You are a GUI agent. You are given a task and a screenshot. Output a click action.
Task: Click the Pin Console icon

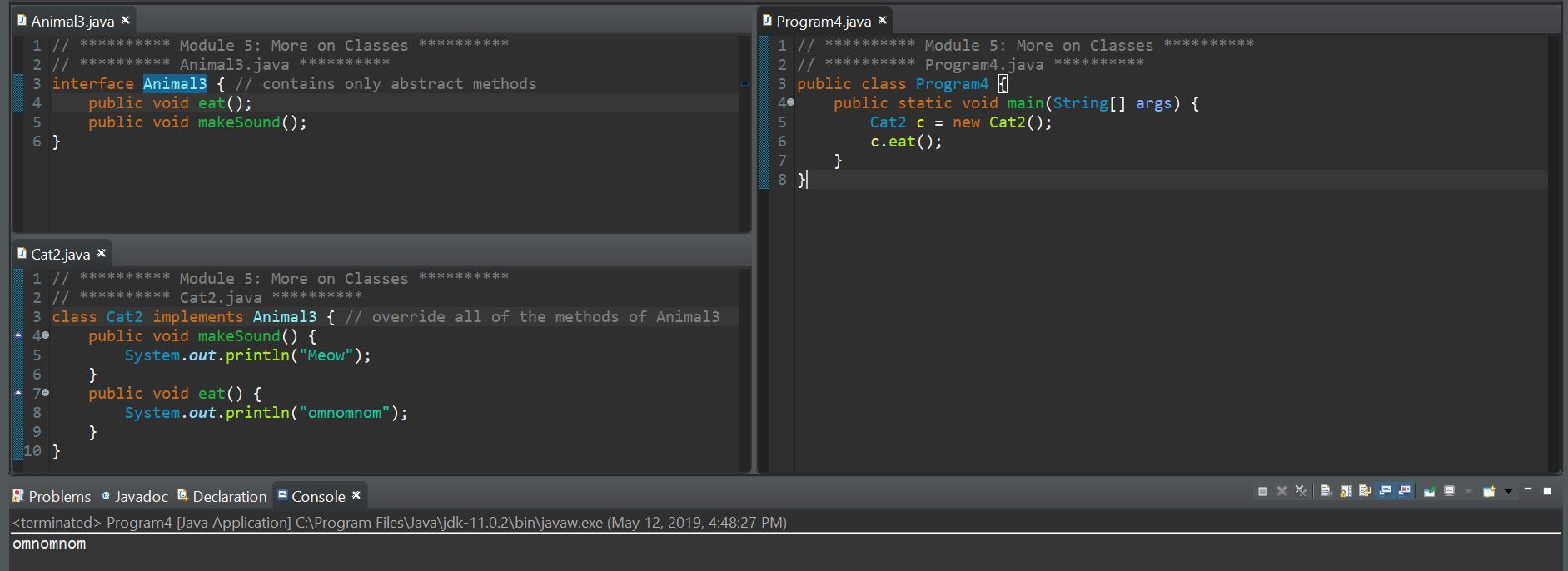[1429, 491]
